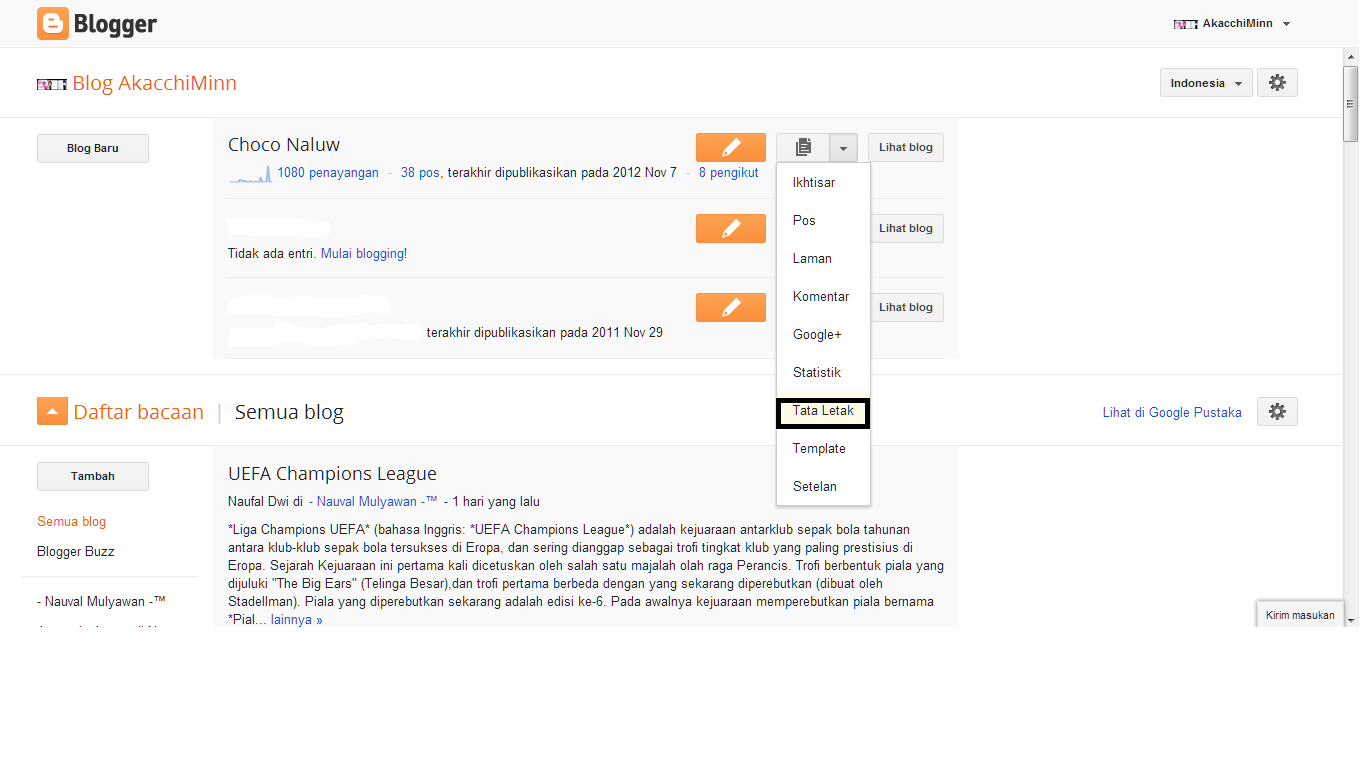1366x768 pixels.
Task: Open 1080 penayangan link
Action: click(328, 173)
